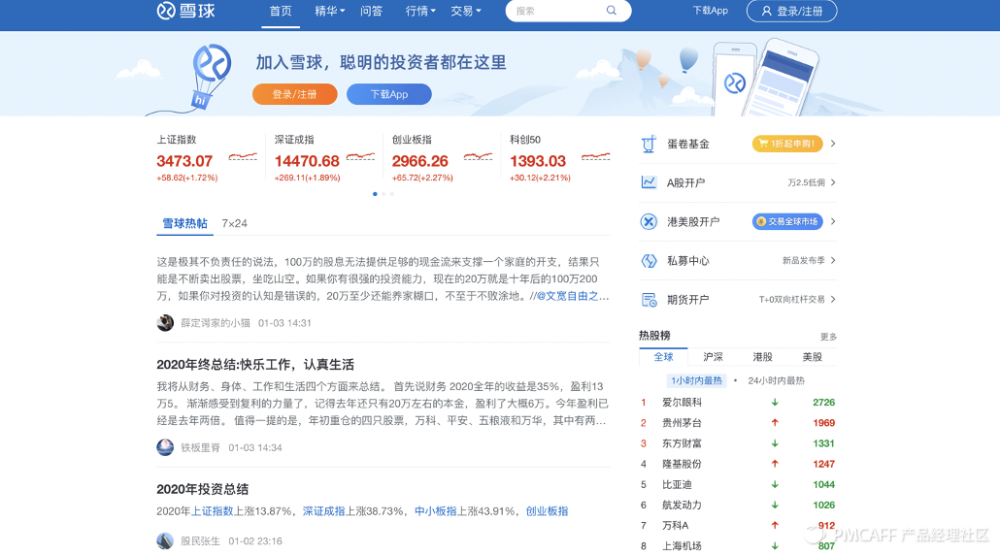1000x555 pixels.
Task: Select 港股 hot stock tab
Action: tap(762, 357)
